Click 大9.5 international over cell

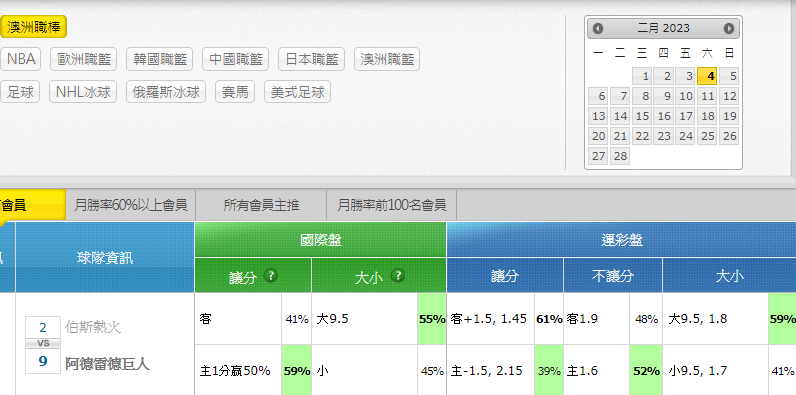coord(364,319)
